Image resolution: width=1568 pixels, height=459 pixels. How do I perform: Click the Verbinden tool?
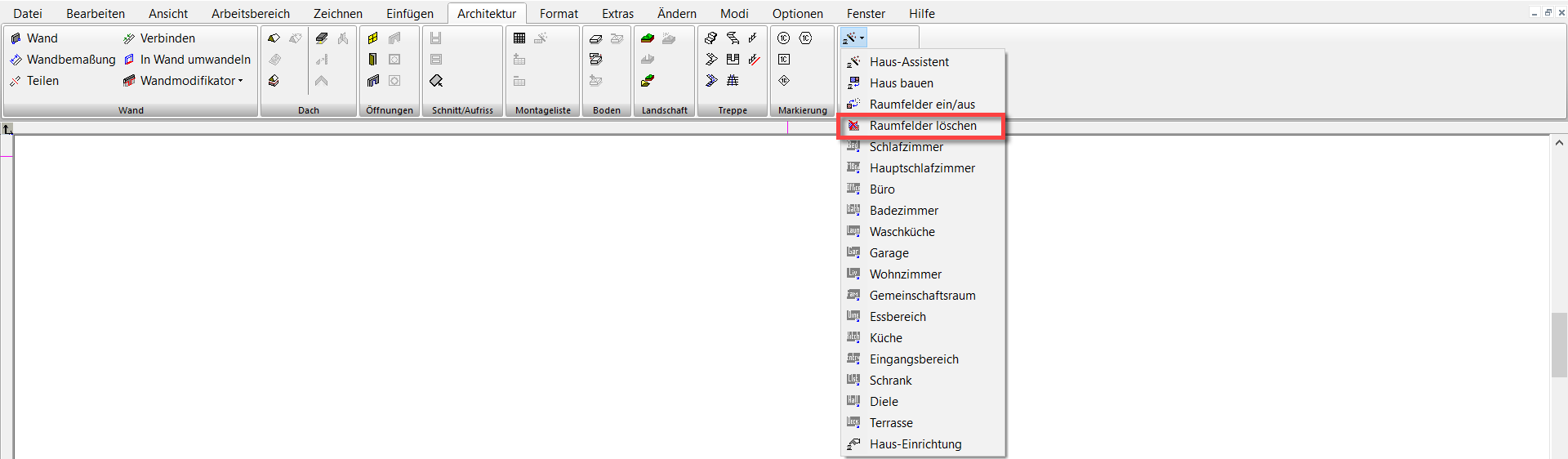(159, 38)
